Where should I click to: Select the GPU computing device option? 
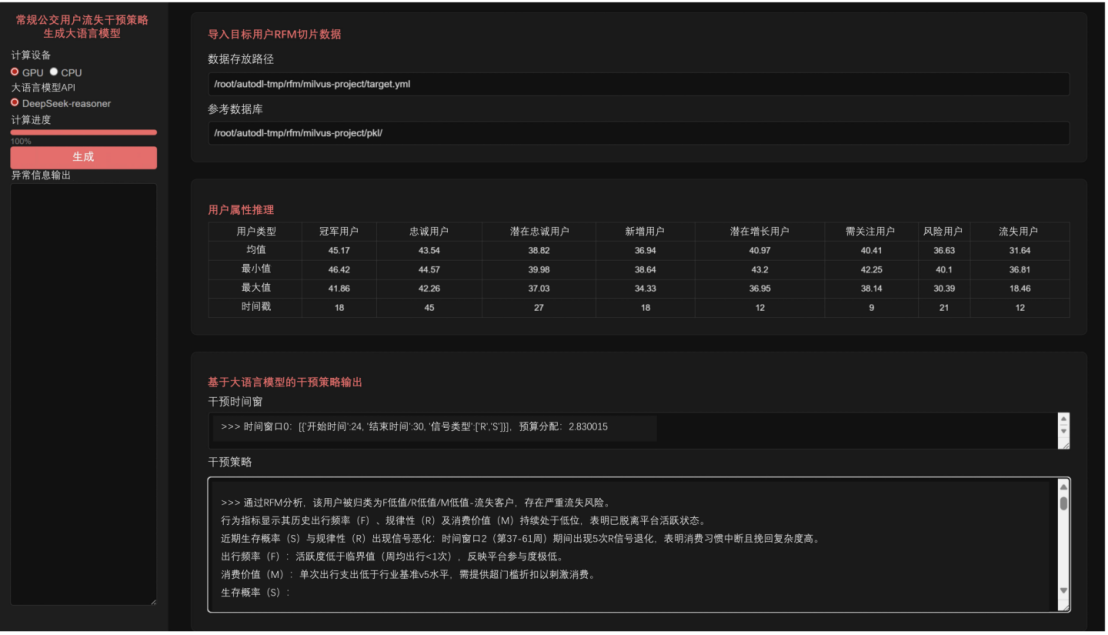(15, 72)
